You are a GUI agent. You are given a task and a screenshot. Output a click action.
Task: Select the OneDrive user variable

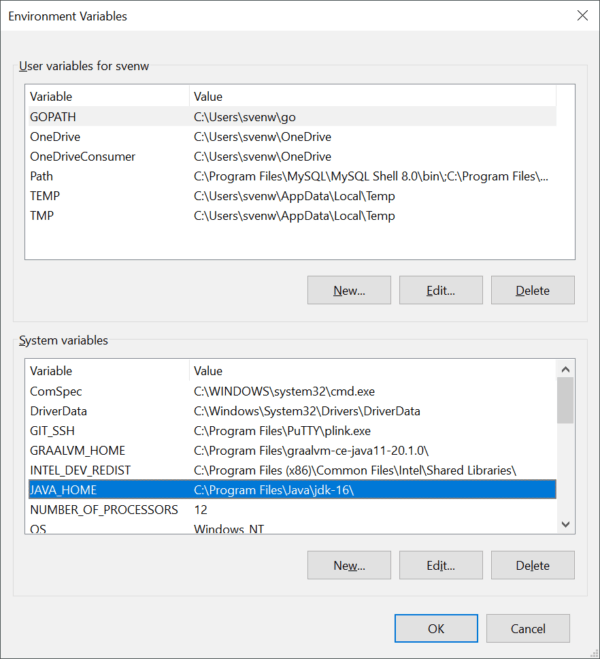click(292, 137)
